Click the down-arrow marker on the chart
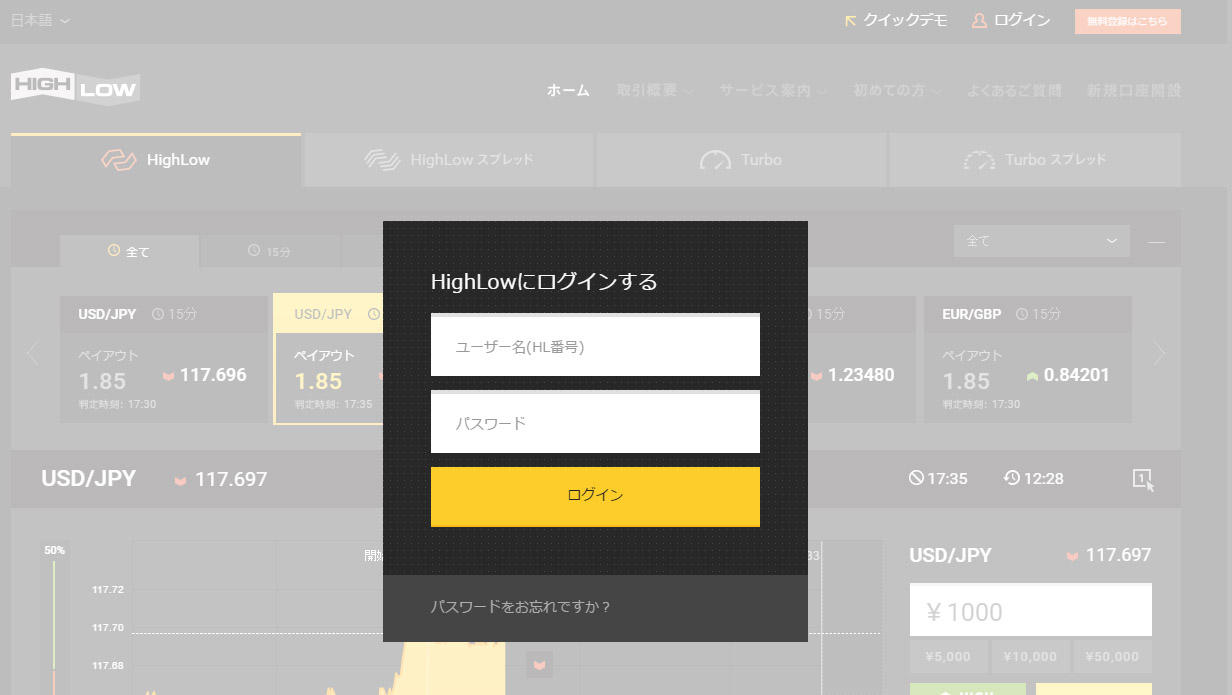Viewport: 1232px width, 695px height. point(540,663)
